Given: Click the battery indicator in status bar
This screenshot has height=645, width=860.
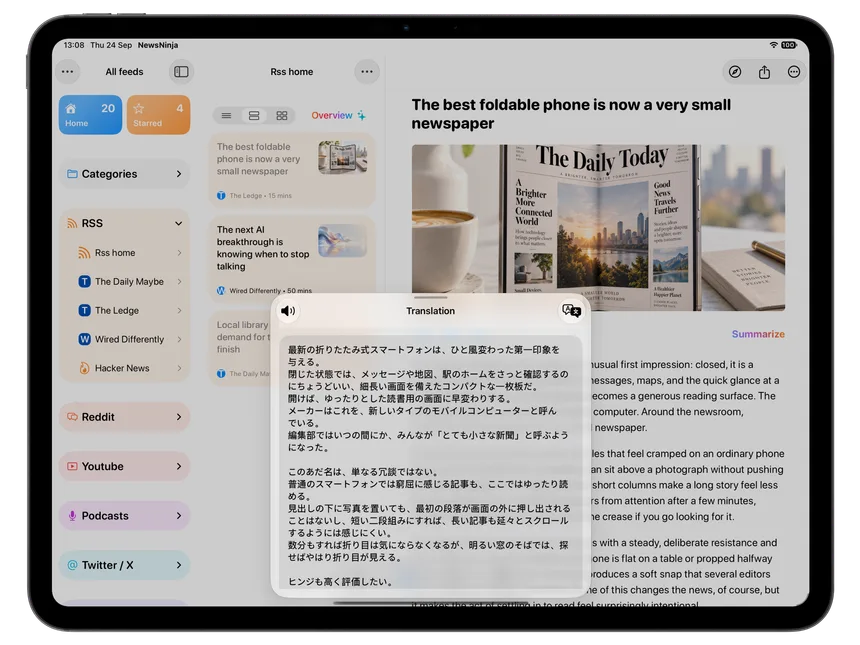Looking at the screenshot, I should click(x=789, y=45).
